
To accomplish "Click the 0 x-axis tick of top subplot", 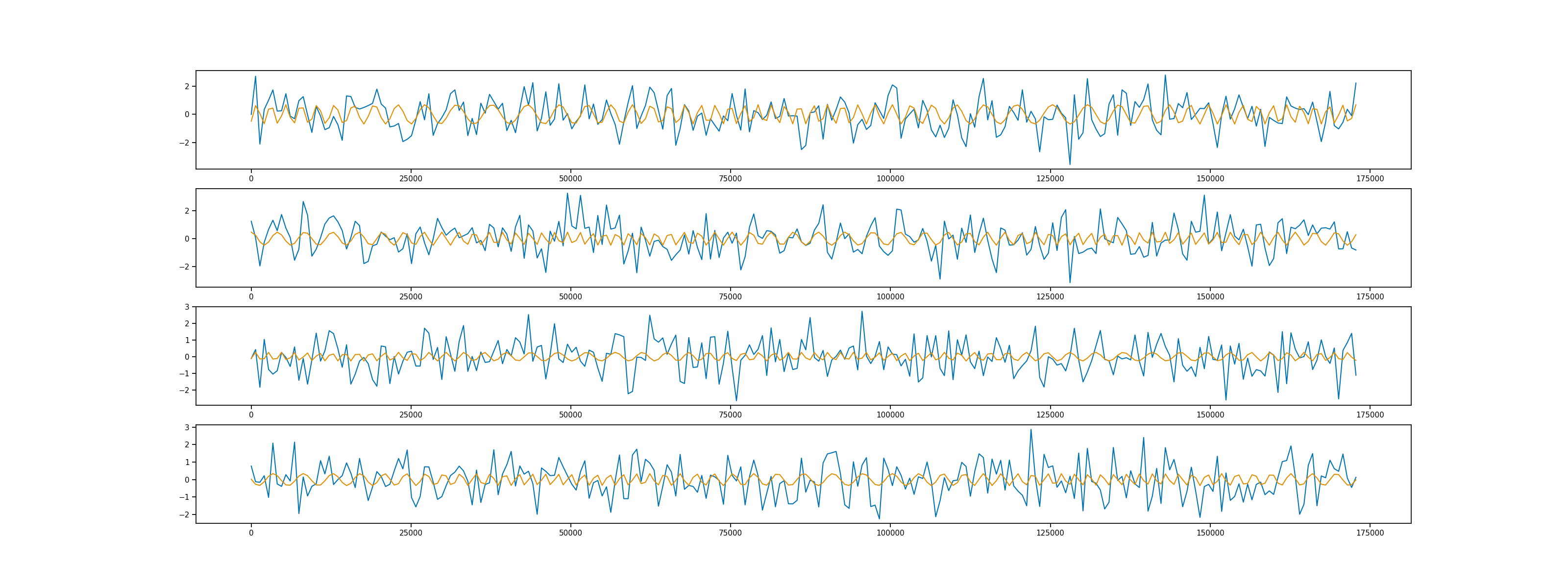I will [251, 179].
